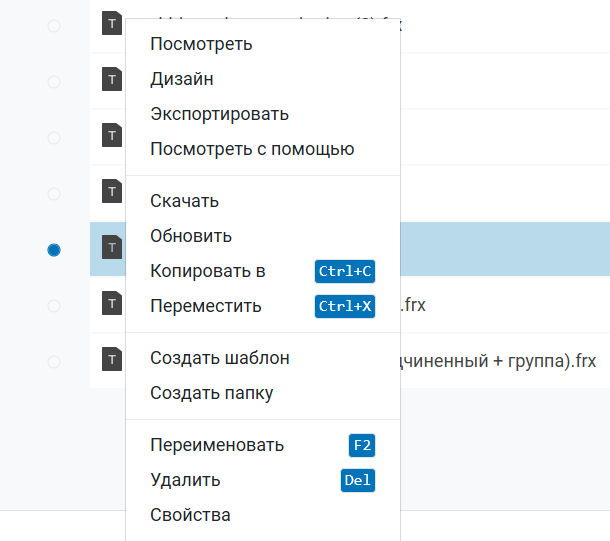Choose "Посмотреть" from the context menu
Screen dimensions: 610x541
point(201,44)
